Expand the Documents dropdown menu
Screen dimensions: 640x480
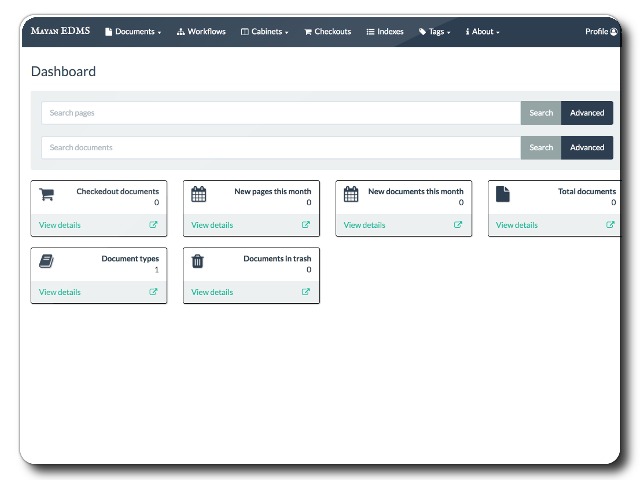pos(133,32)
